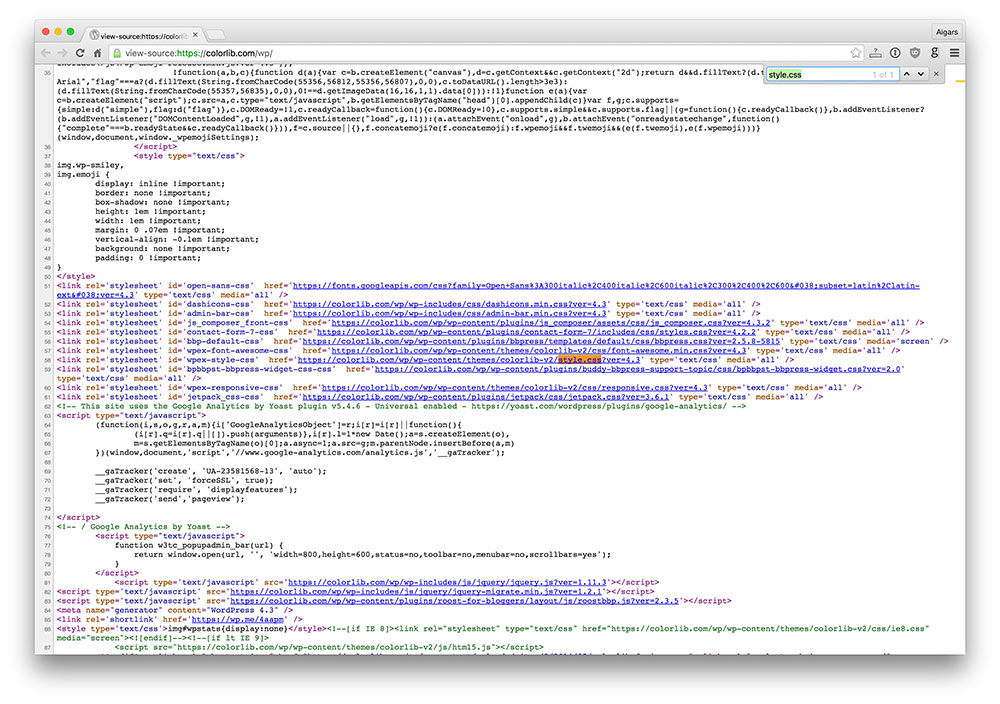Screen dimensions: 1000x704
Task: Click the "__gaTracker('send','pageview');" line
Action: tap(170, 499)
